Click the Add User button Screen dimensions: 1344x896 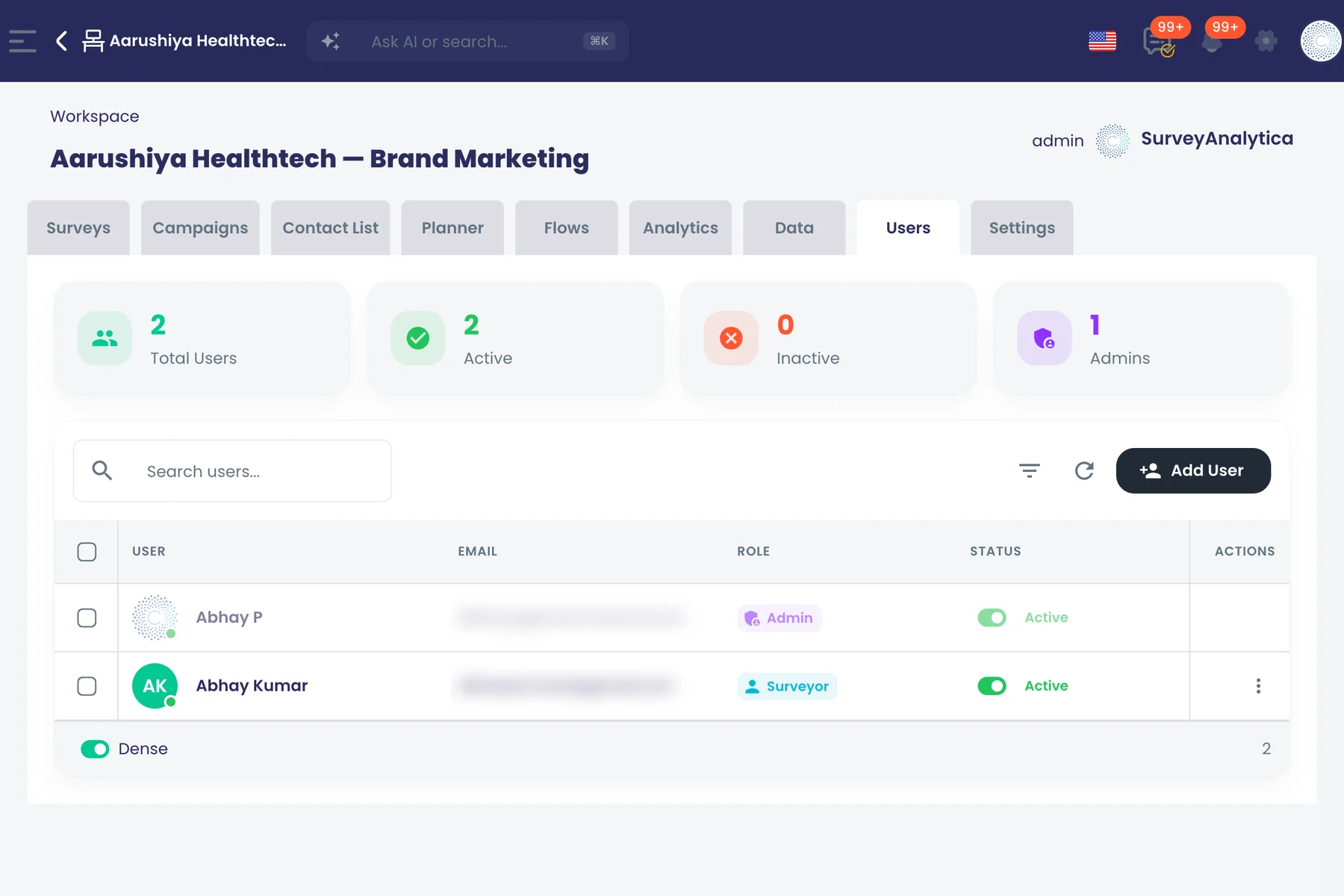pyautogui.click(x=1193, y=470)
